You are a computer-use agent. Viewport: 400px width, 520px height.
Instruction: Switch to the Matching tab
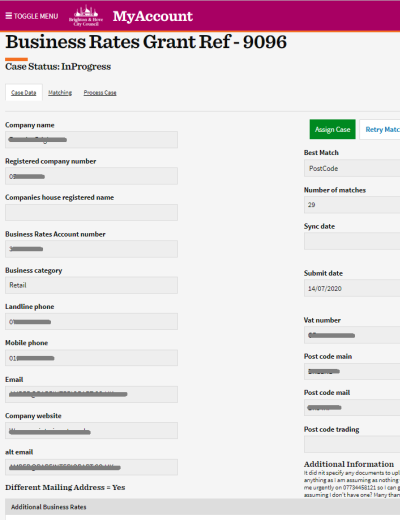pyautogui.click(x=60, y=92)
